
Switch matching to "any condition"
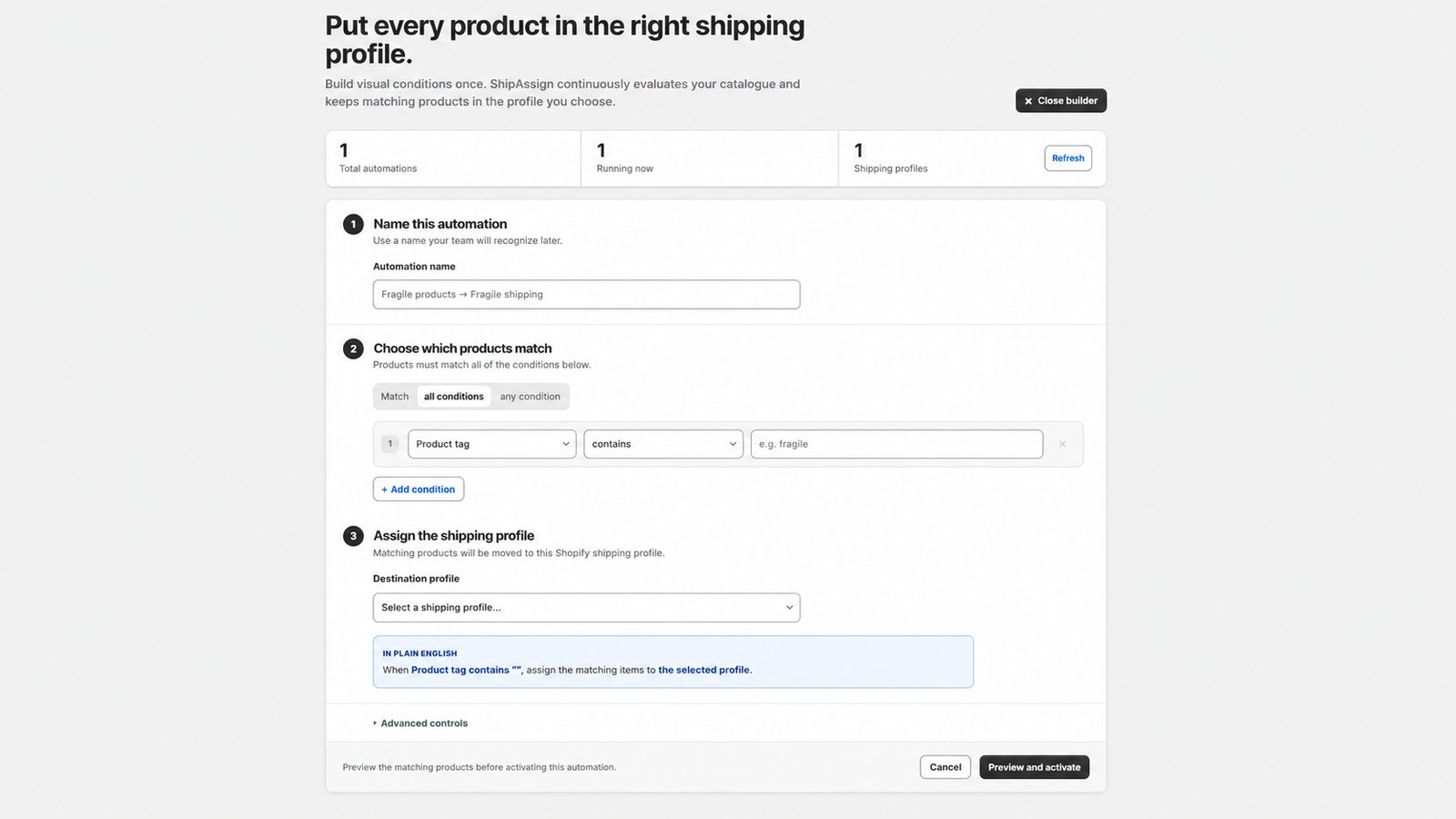point(530,397)
